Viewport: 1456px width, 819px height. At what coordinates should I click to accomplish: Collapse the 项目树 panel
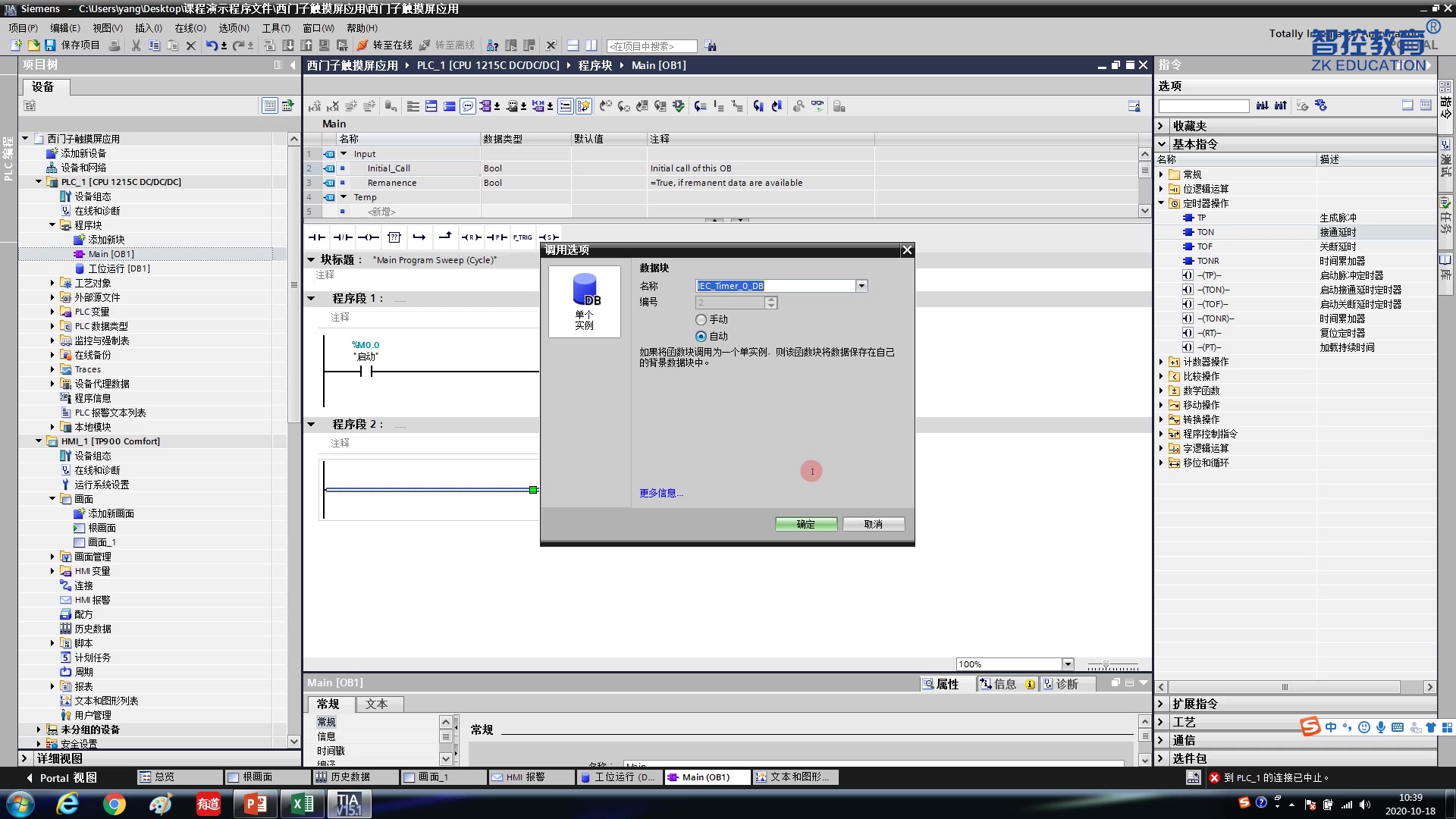click(x=293, y=65)
